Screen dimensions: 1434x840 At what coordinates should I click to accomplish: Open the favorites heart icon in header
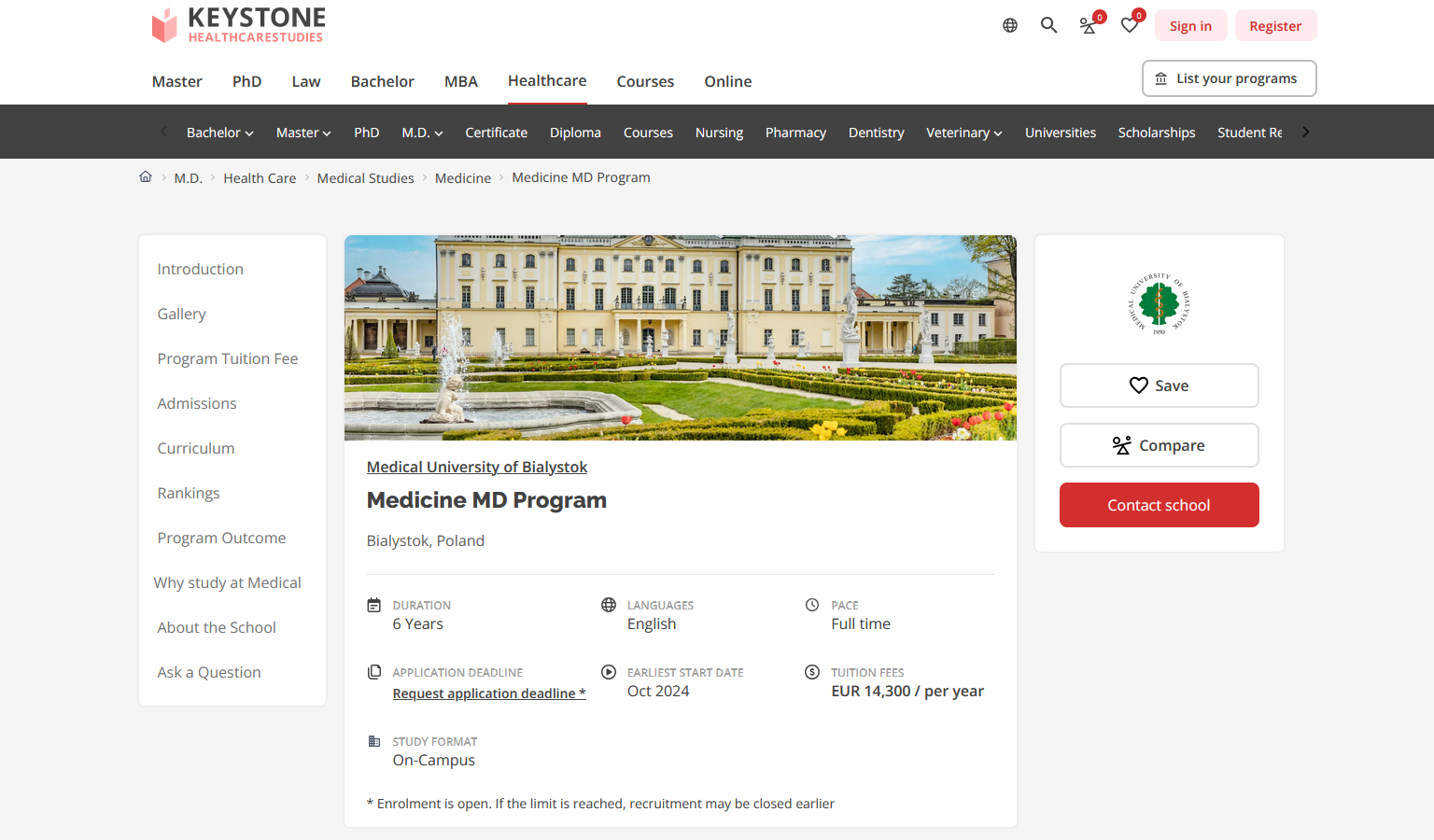tap(1130, 25)
